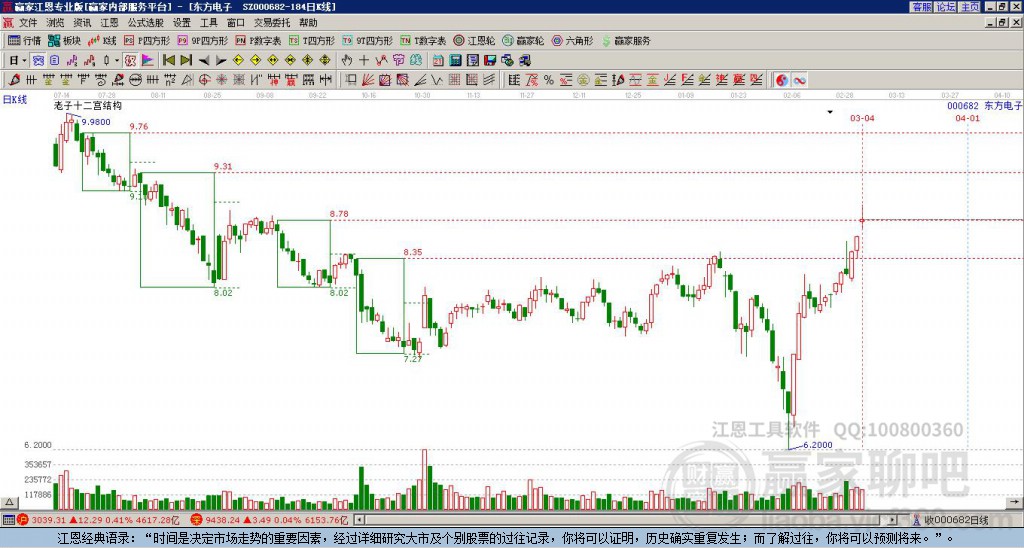Click the 8.35 level label
Viewport: 1024px width, 548px height.
(413, 252)
